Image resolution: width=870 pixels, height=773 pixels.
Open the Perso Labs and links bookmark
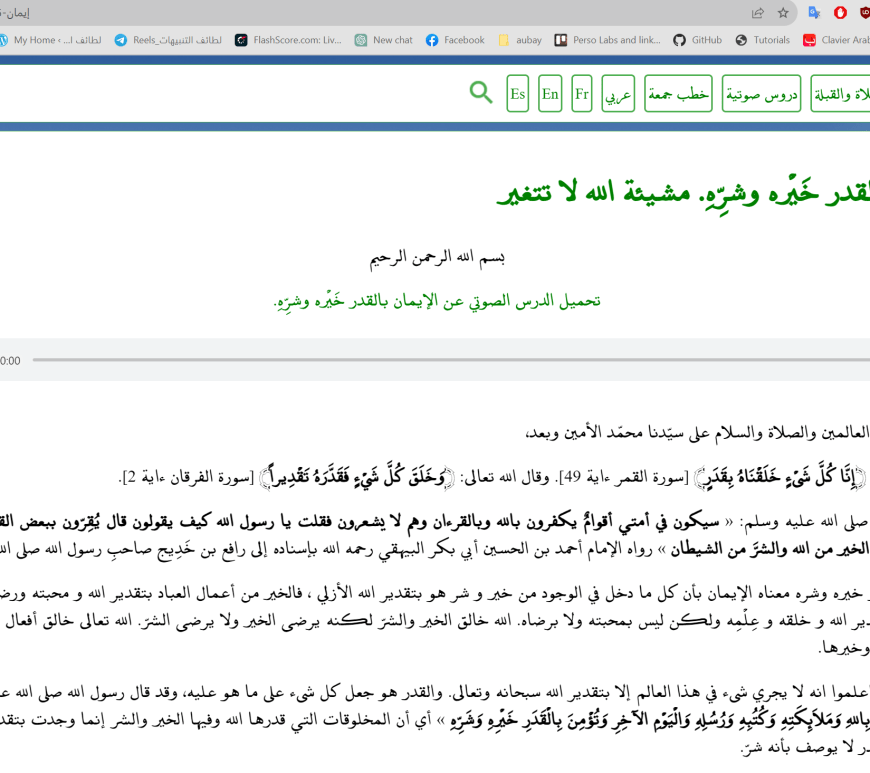608,40
